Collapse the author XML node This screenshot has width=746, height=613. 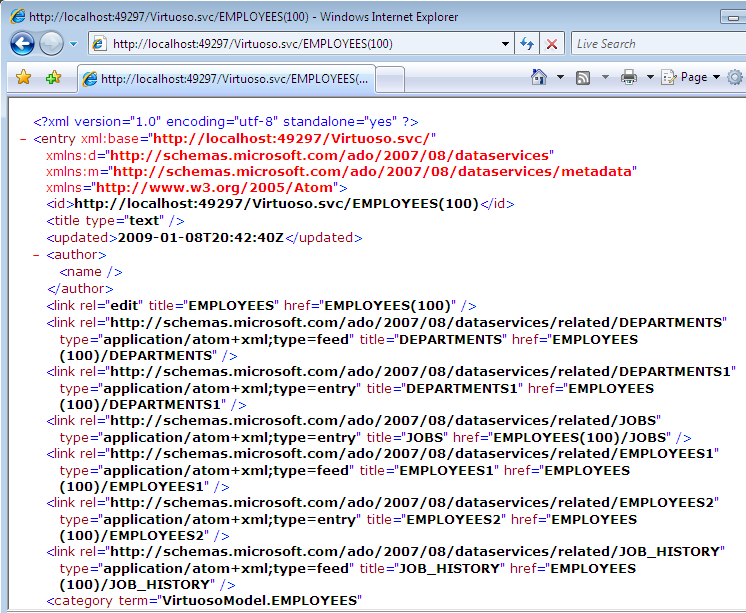click(x=36, y=255)
